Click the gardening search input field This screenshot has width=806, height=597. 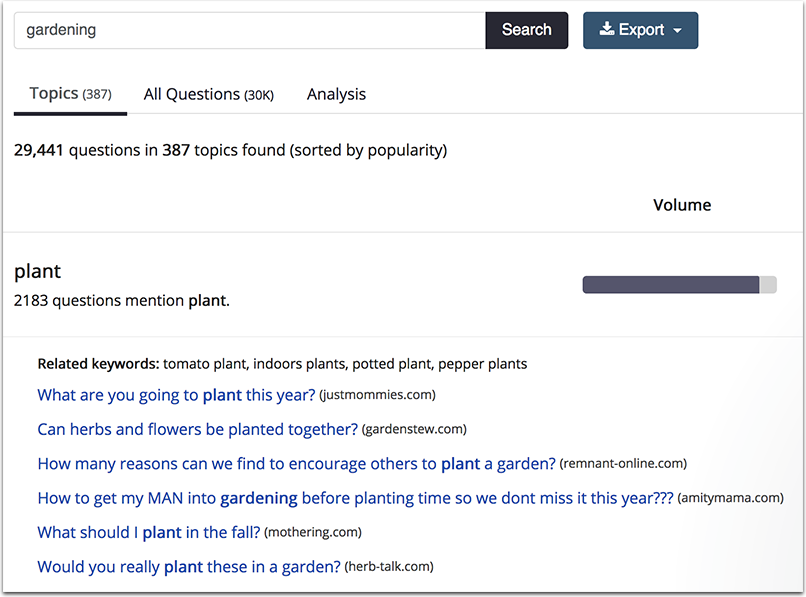249,30
